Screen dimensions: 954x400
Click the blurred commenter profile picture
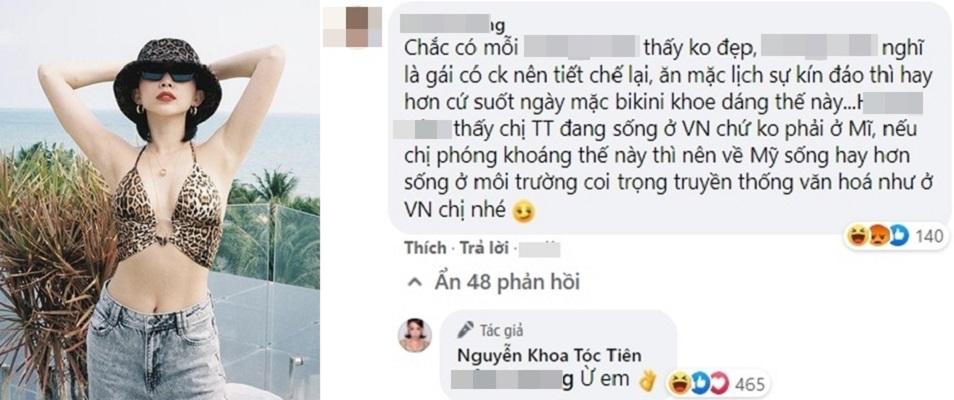pyautogui.click(x=354, y=27)
